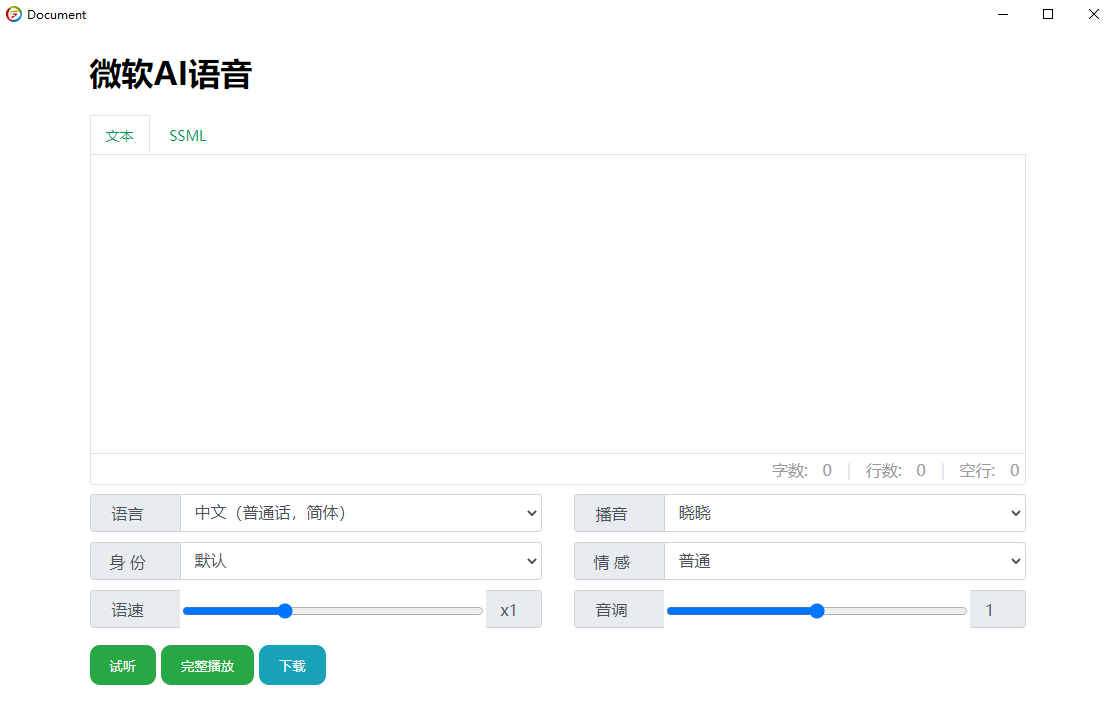This screenshot has height=717, width=1116.
Task: Open the 播音 voice dropdown showing 晓晓
Action: [x=845, y=513]
